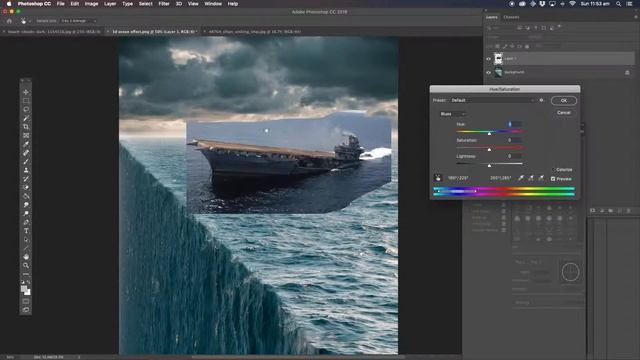Select the eyedropper in Hue/Saturation dialog
The image size is (640, 360).
[521, 178]
